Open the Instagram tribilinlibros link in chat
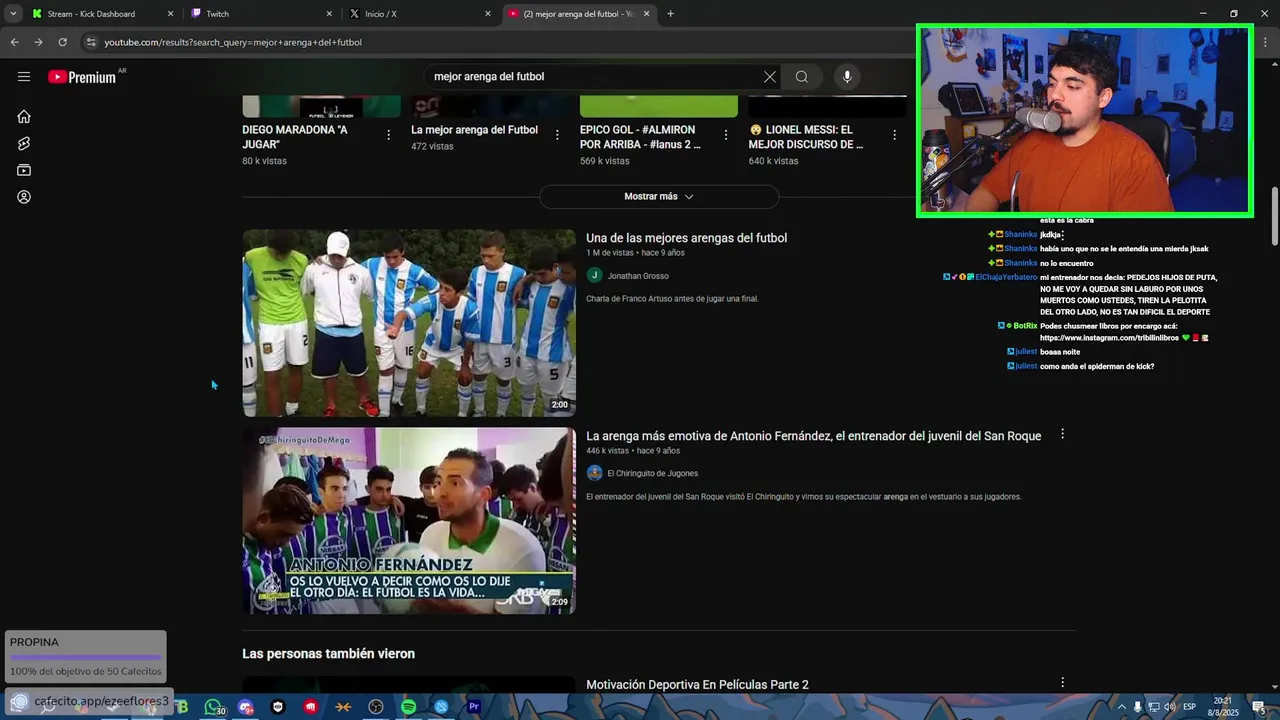 (1109, 338)
